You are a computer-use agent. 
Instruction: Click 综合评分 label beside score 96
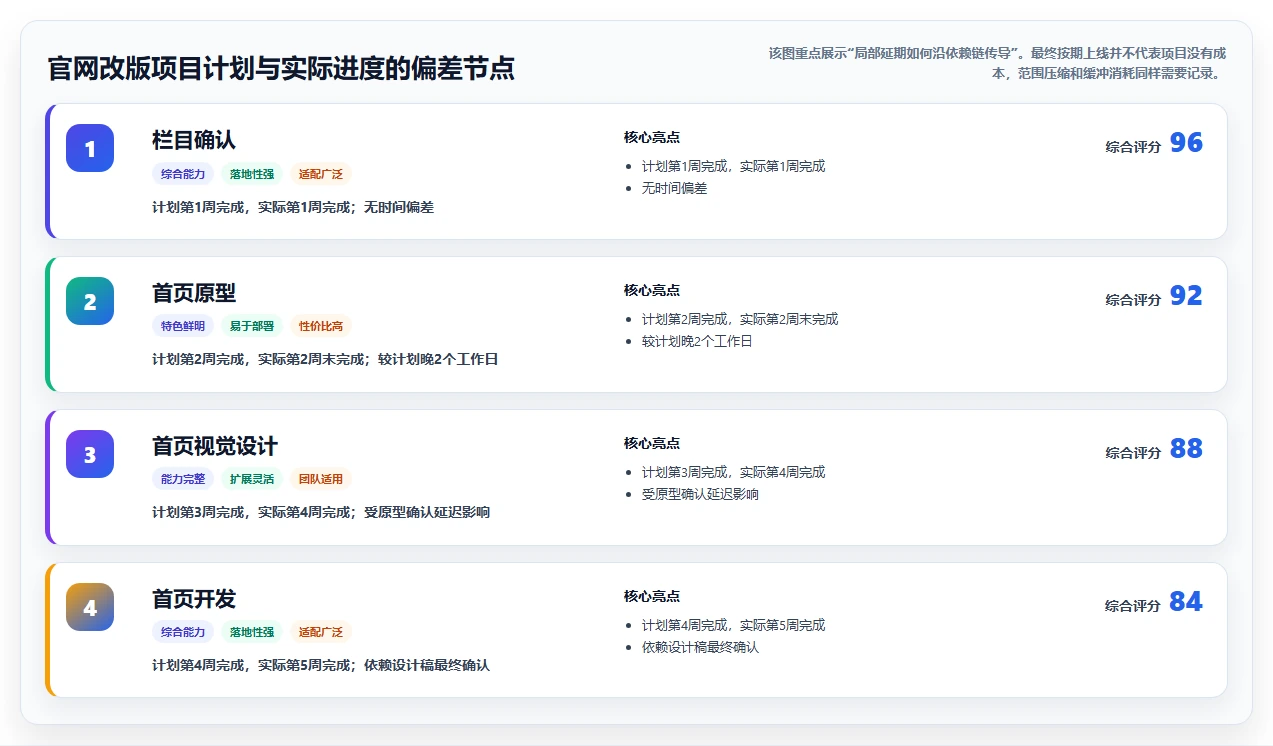coord(1133,147)
